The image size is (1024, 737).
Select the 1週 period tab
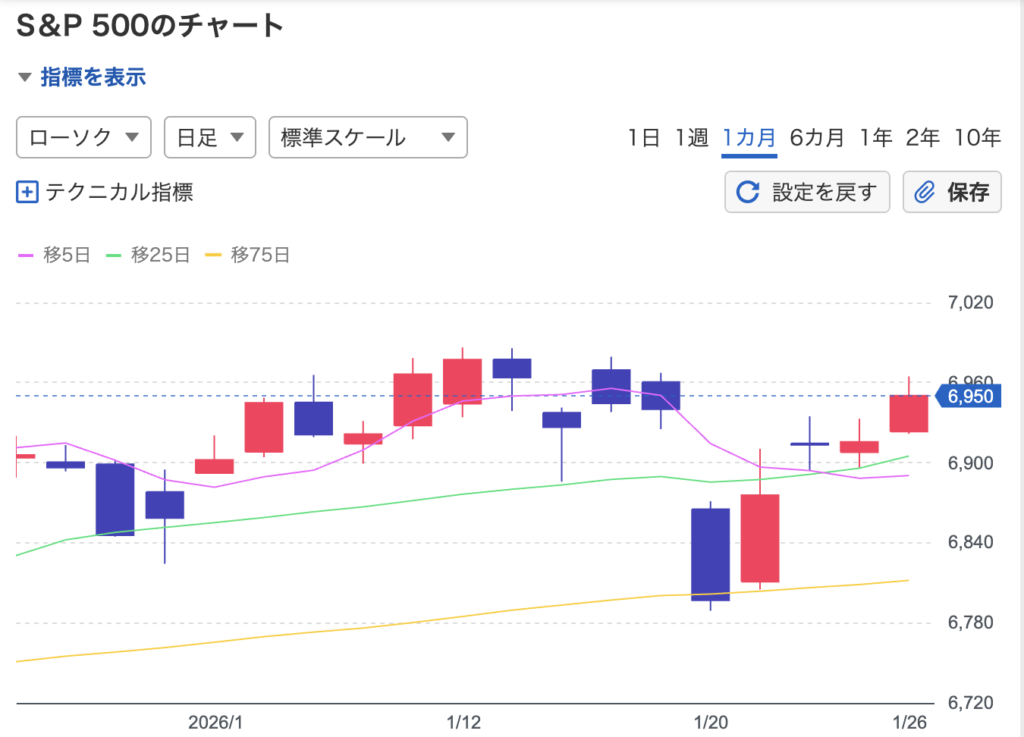(x=691, y=138)
